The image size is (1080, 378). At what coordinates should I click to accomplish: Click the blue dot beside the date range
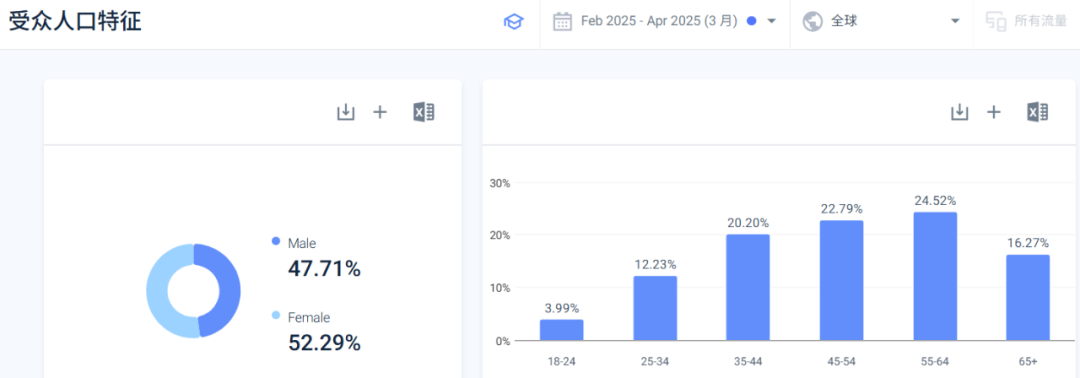click(751, 21)
